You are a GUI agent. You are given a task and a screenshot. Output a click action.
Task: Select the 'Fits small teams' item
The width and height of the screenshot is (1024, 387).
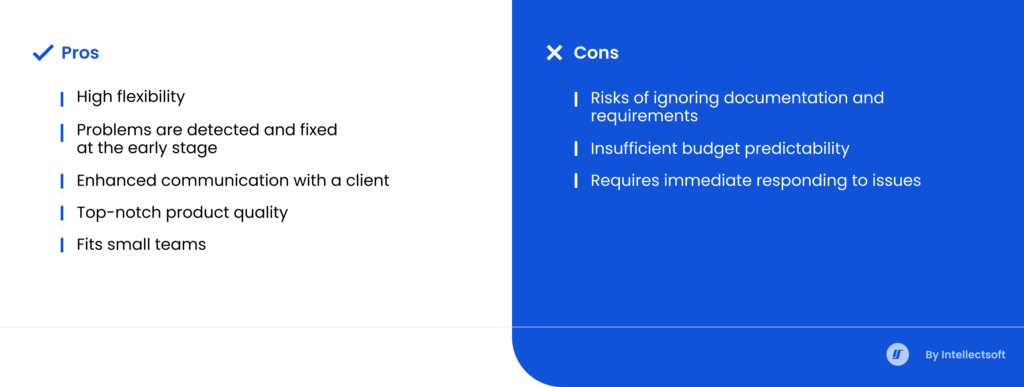tap(141, 245)
